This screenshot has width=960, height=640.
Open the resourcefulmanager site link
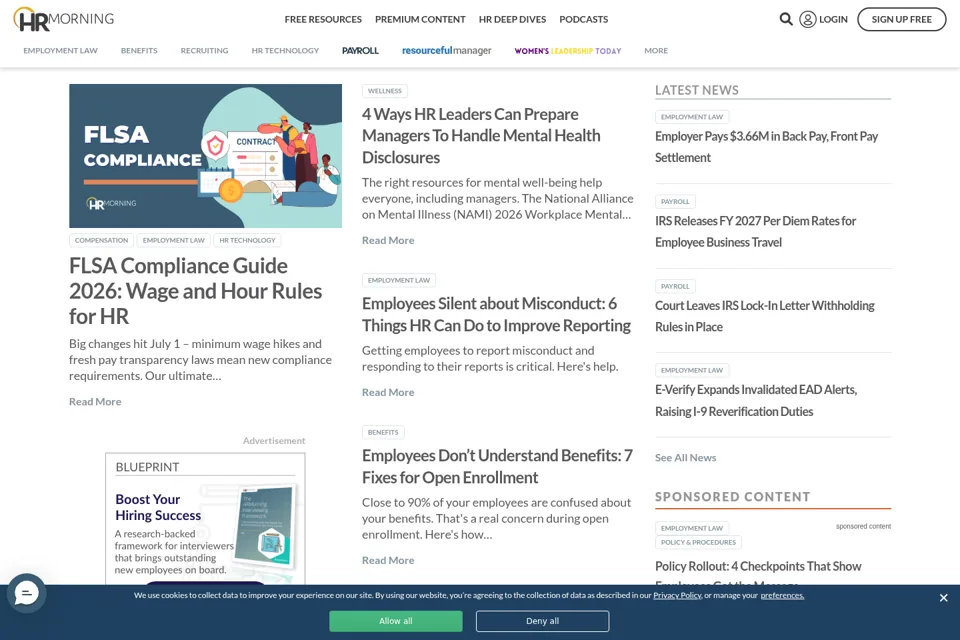click(446, 51)
